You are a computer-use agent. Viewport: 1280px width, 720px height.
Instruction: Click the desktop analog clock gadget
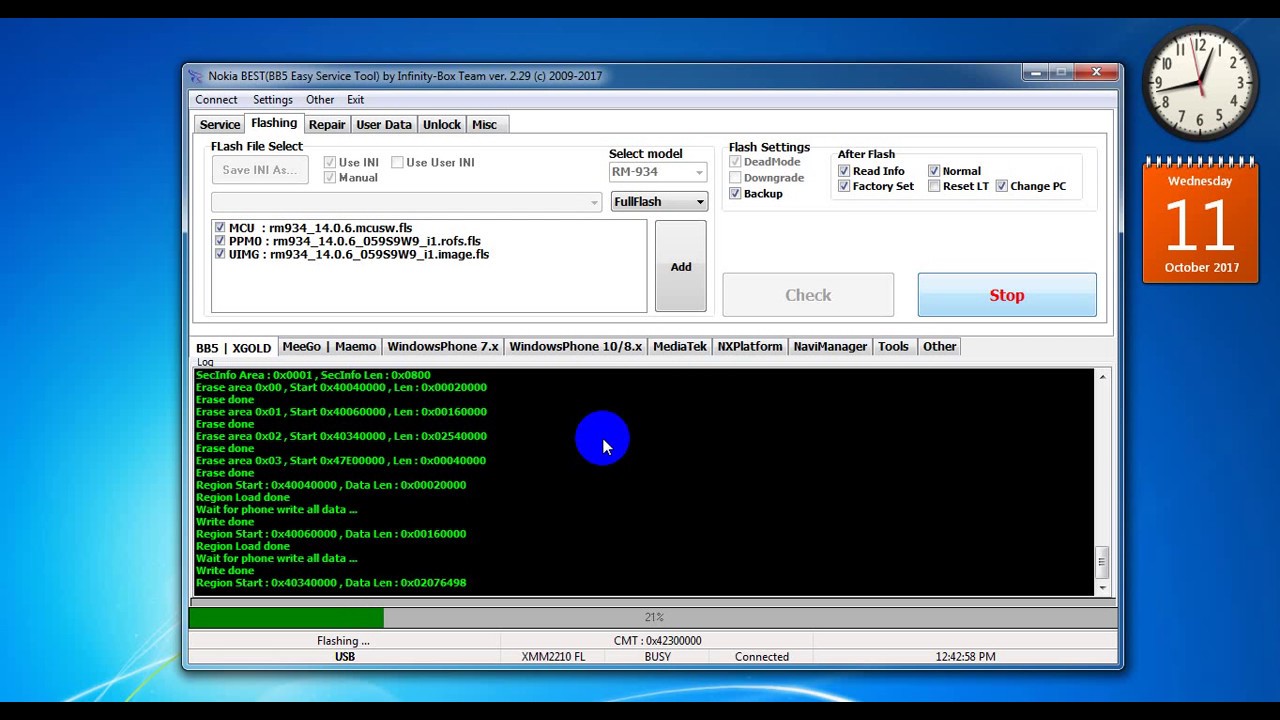[x=1200, y=83]
